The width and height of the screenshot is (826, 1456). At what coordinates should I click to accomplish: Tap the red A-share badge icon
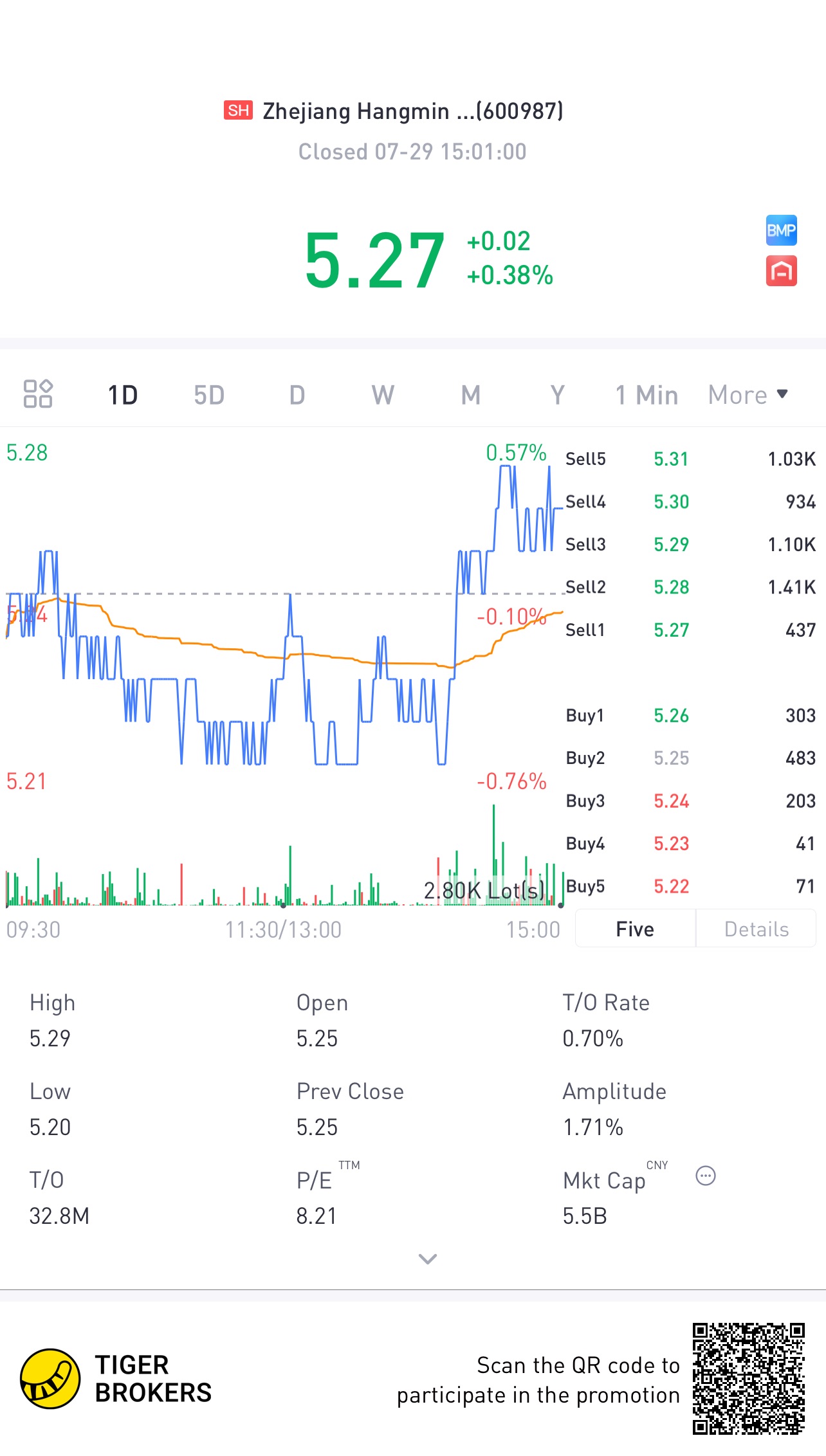[781, 271]
